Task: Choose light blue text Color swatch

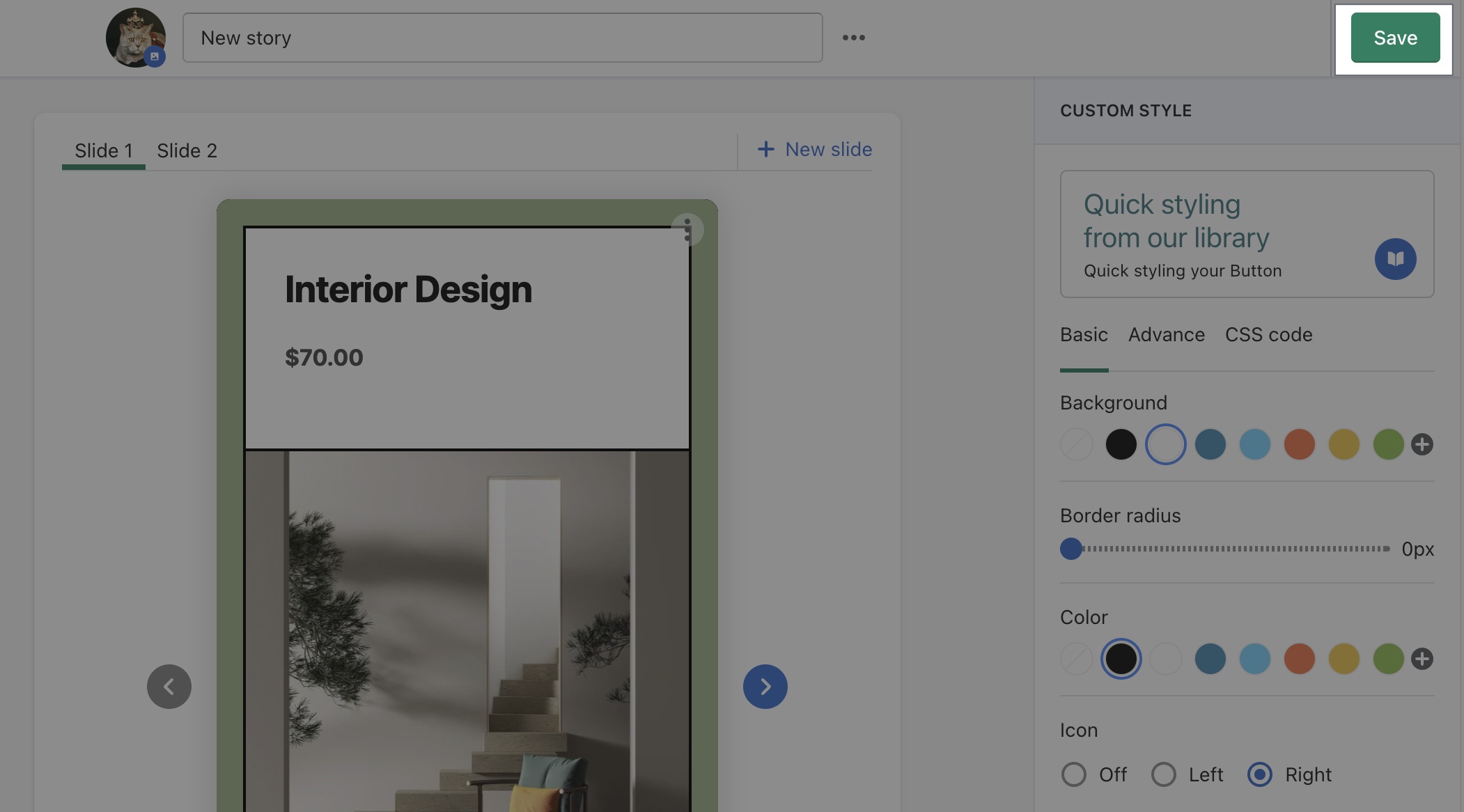Action: 1255,659
